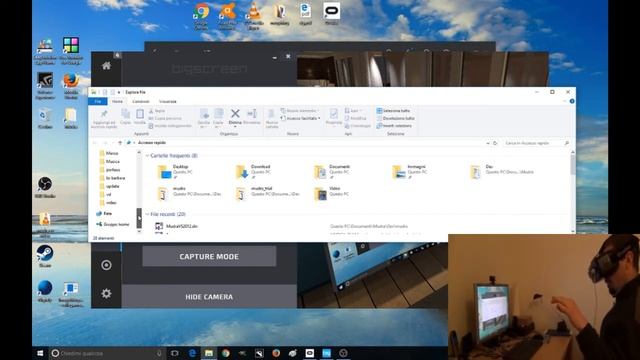Click Seleziona tutto in the ribbon

click(x=393, y=111)
